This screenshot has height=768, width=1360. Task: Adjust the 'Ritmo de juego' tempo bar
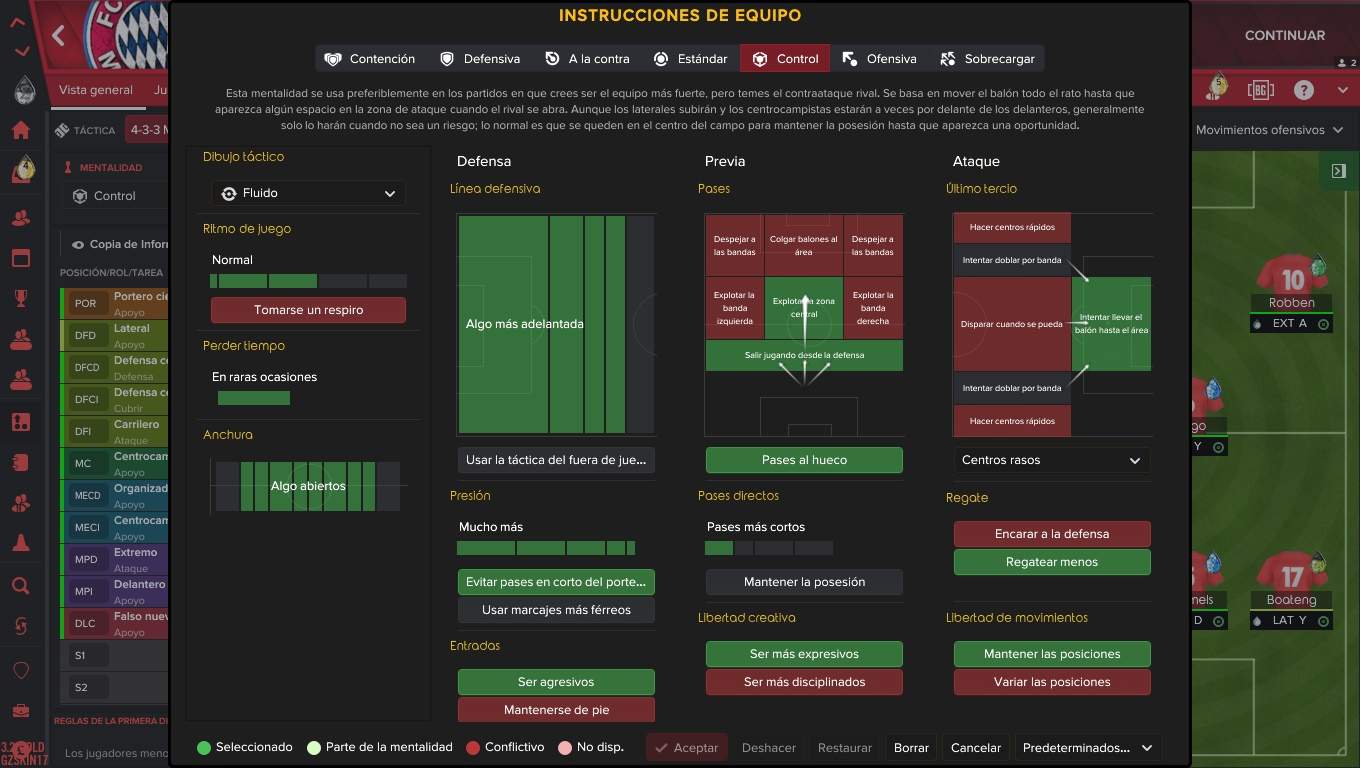point(308,281)
